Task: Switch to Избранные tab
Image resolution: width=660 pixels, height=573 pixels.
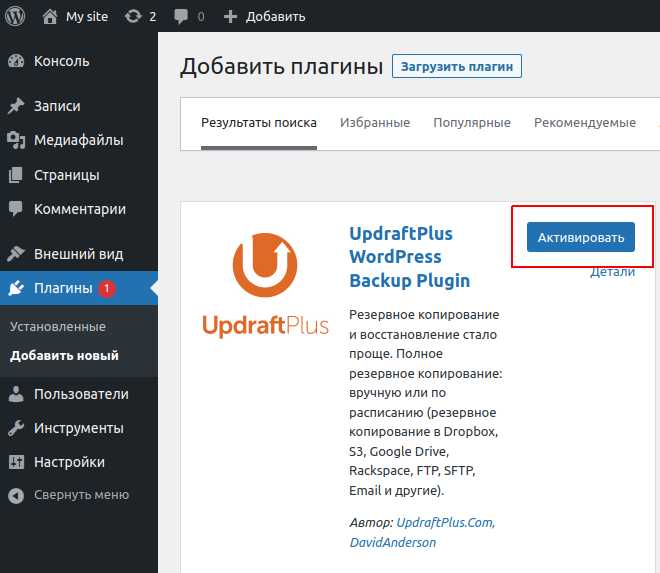Action: tap(375, 123)
